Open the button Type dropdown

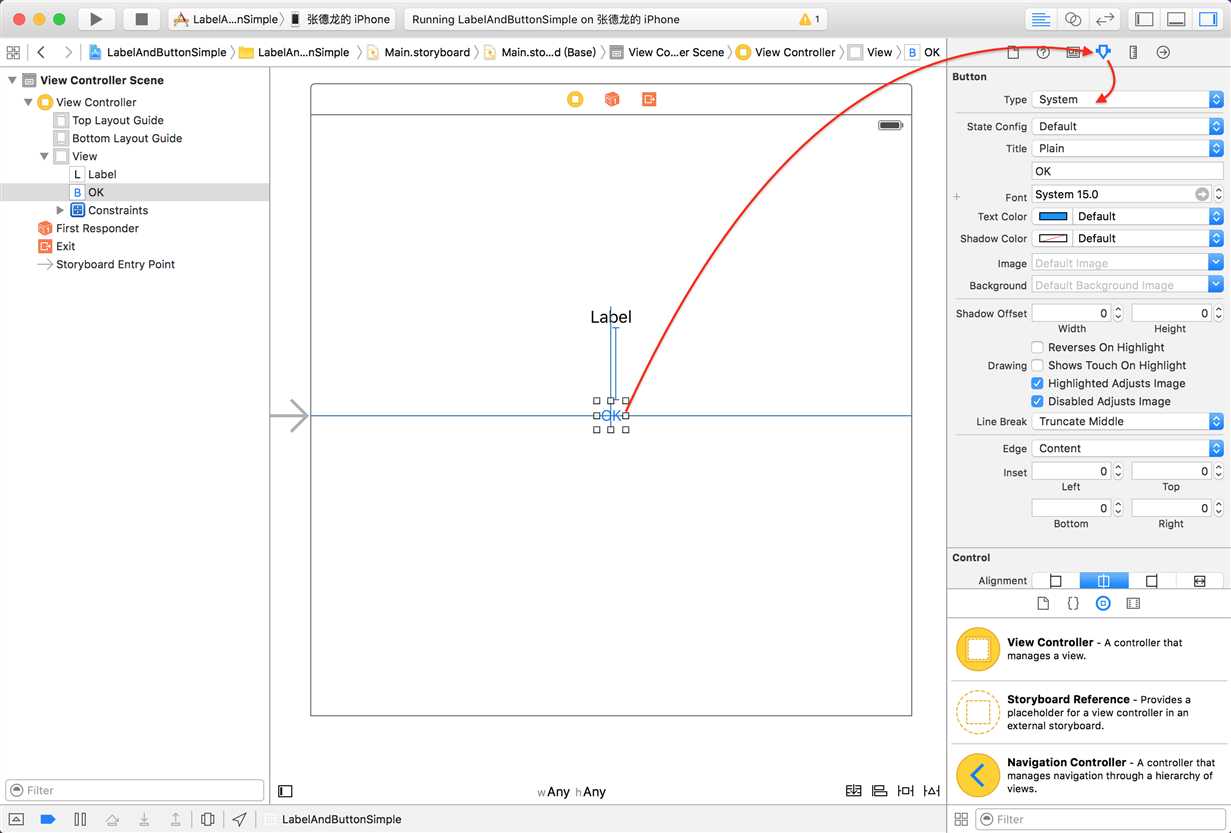[1127, 99]
